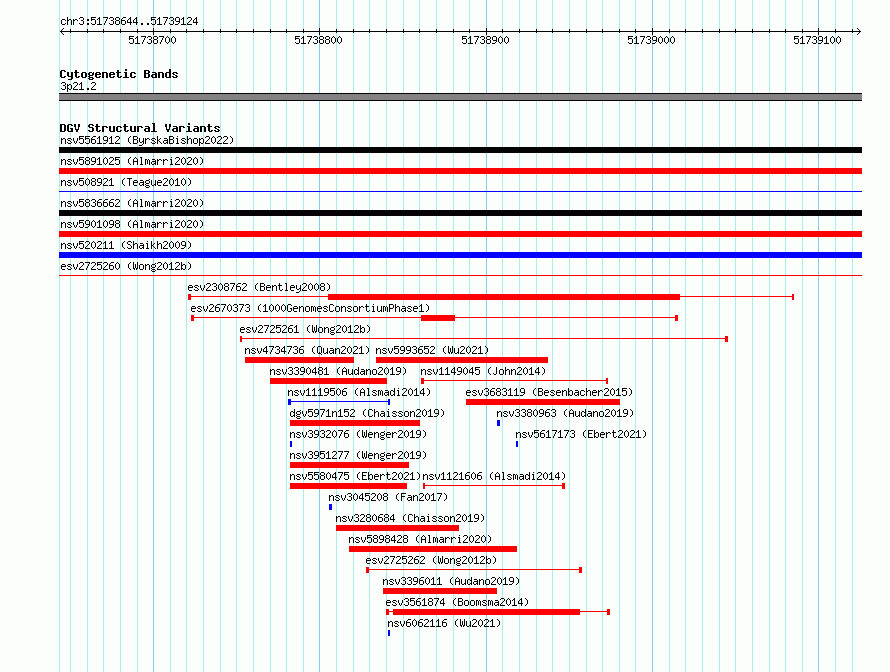The width and height of the screenshot is (890, 672).
Task: Click the thick red bar of esv2308762
Action: 504,297
